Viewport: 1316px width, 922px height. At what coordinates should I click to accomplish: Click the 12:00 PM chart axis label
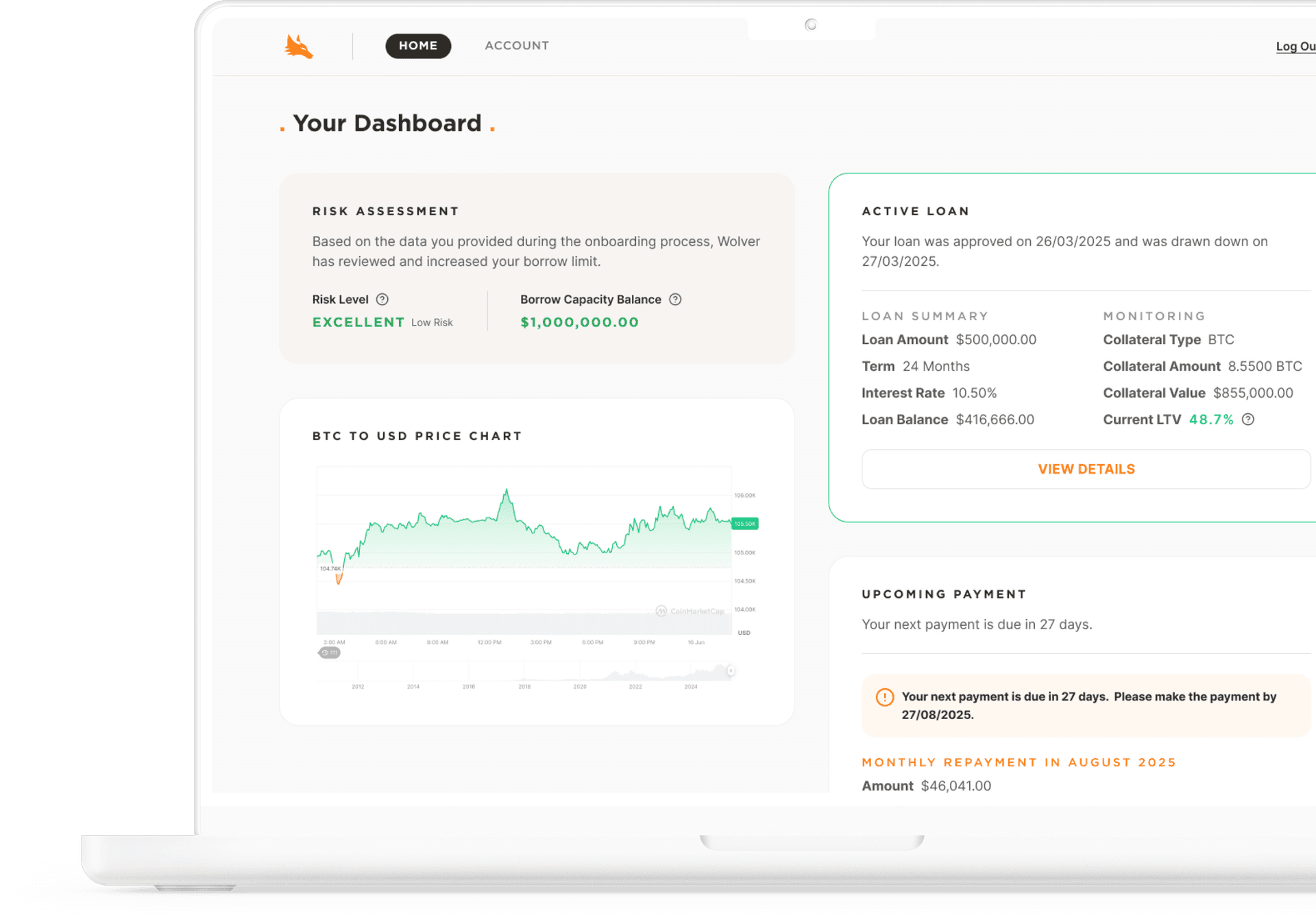coord(489,642)
